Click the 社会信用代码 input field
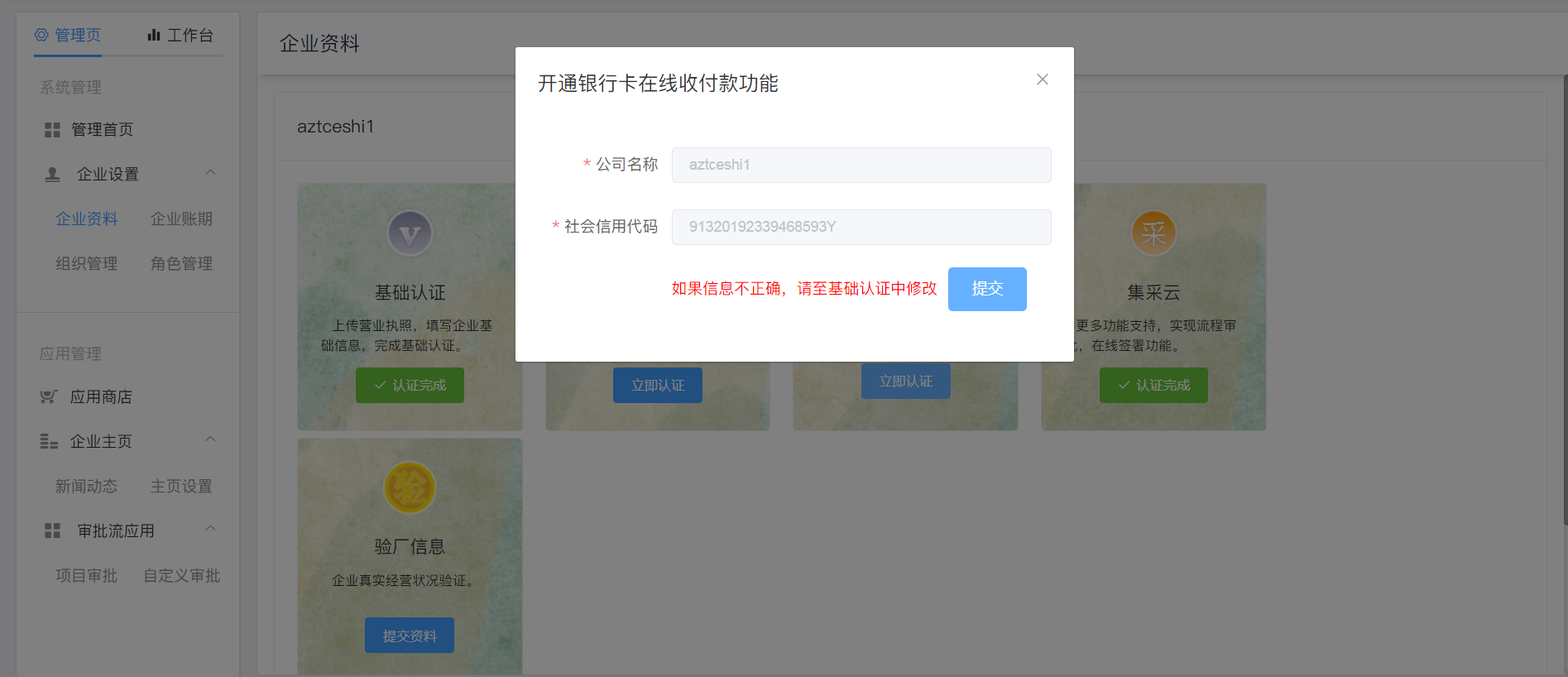 pos(861,227)
